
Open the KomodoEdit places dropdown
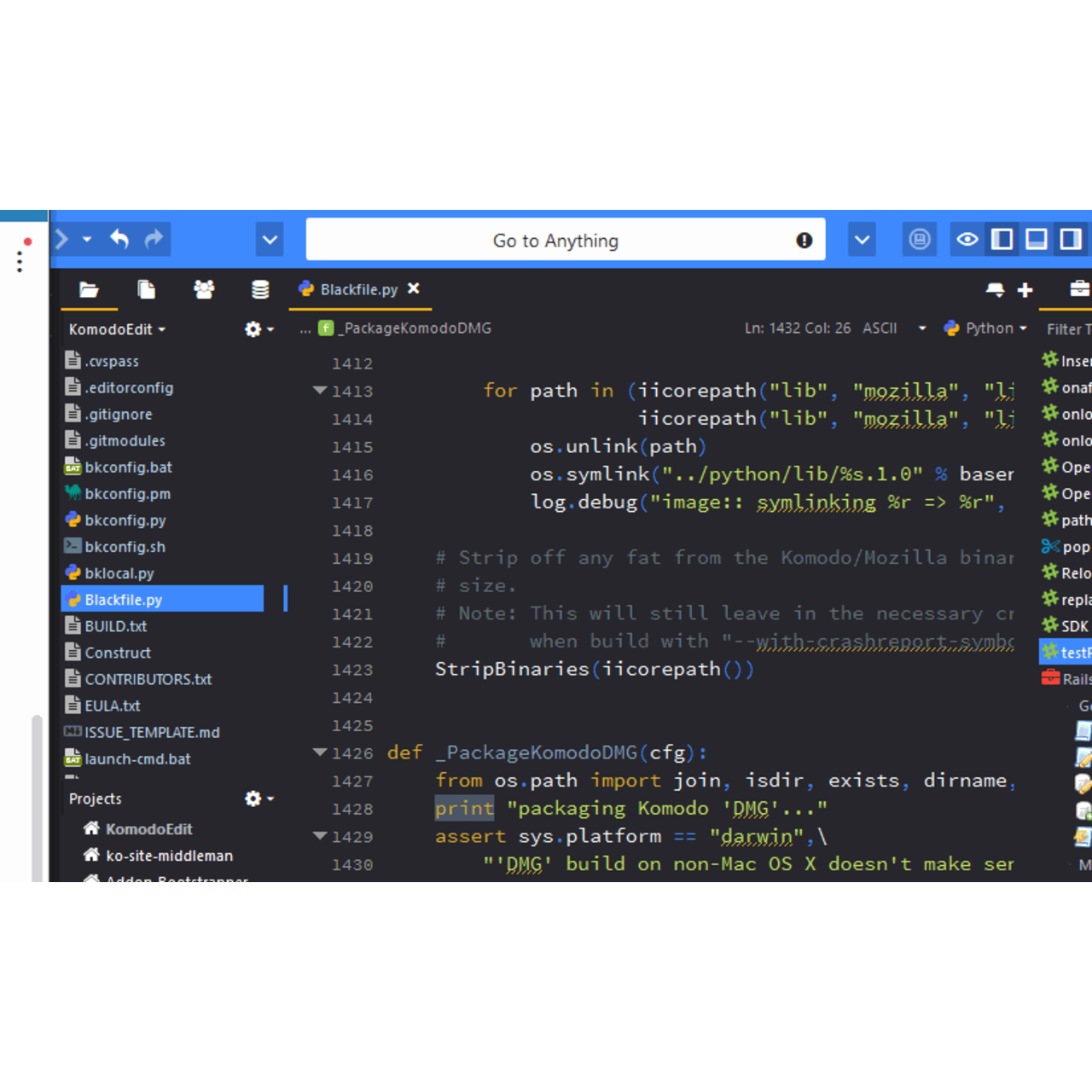(x=117, y=329)
